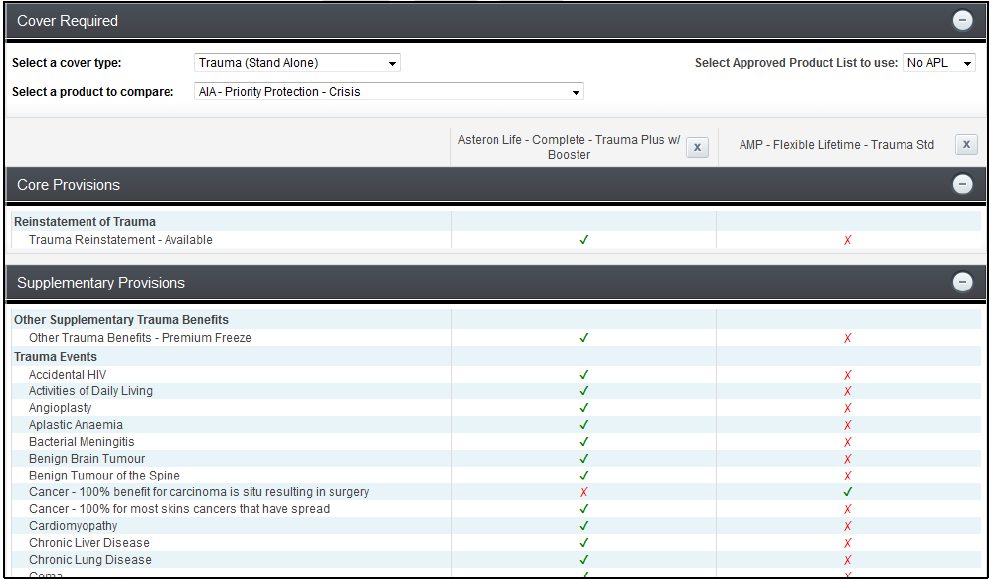Collapse the Supplementary Provisions section

tap(962, 282)
